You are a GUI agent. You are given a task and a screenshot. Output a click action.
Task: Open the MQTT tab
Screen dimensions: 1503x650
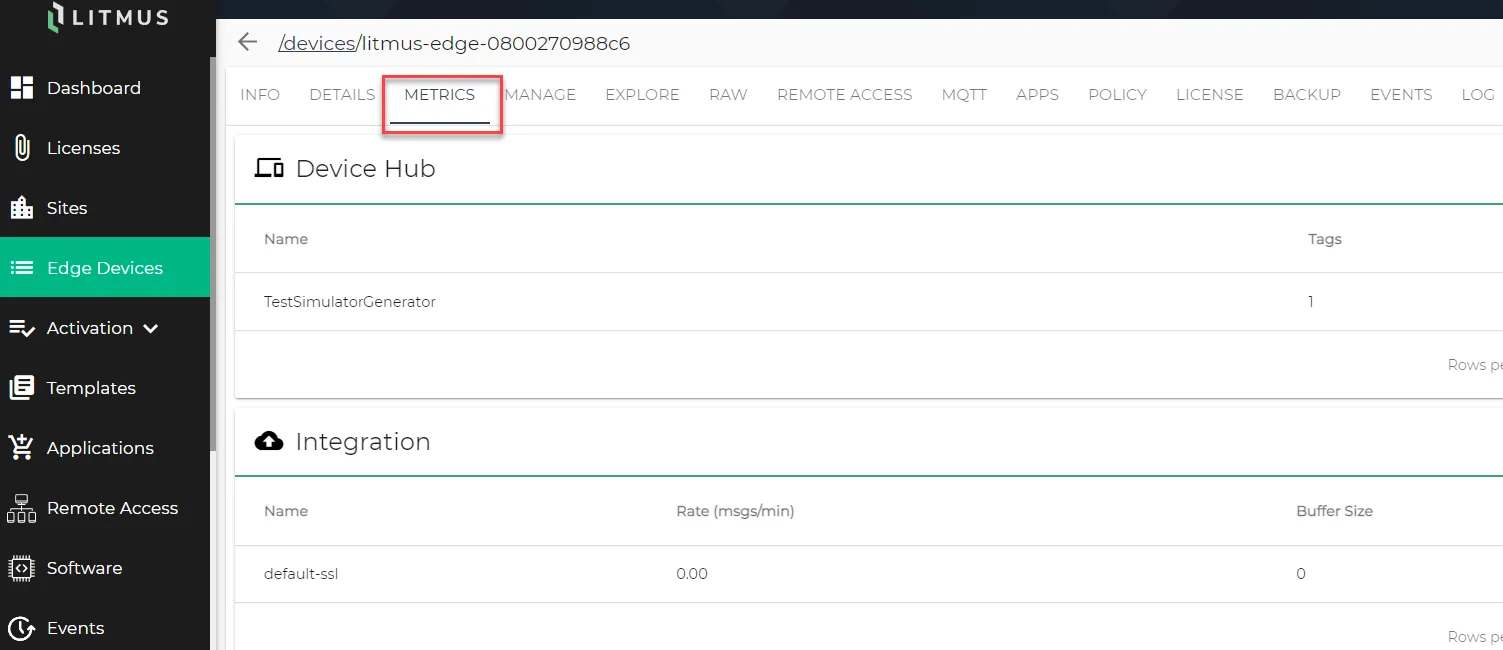pos(964,95)
